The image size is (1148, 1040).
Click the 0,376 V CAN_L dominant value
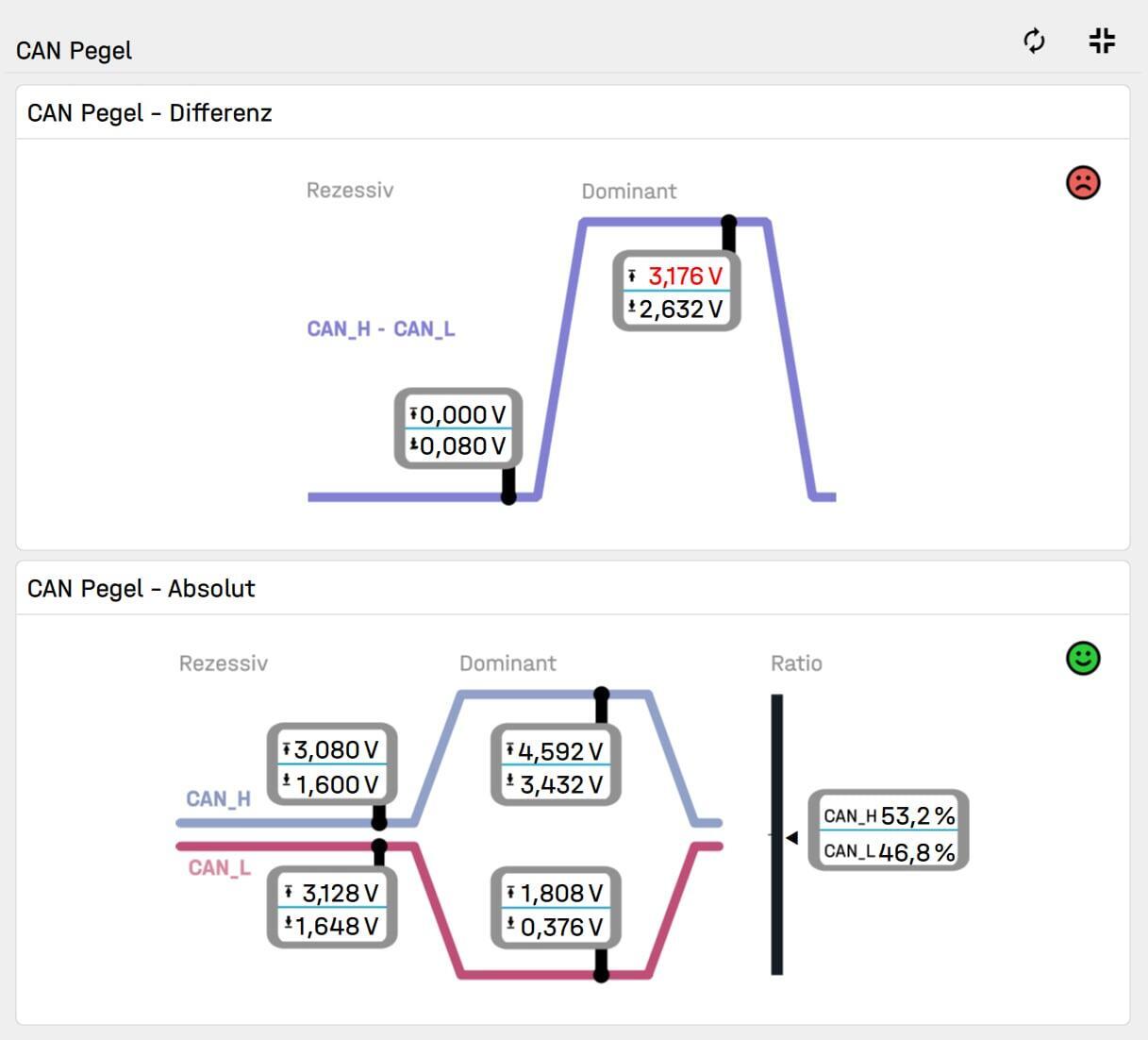(x=560, y=927)
